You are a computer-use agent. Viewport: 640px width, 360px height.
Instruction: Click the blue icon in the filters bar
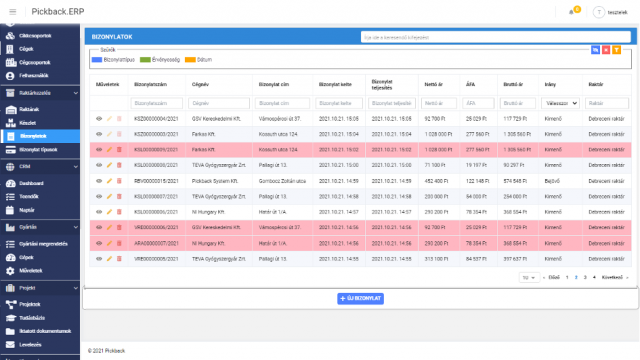(x=596, y=50)
